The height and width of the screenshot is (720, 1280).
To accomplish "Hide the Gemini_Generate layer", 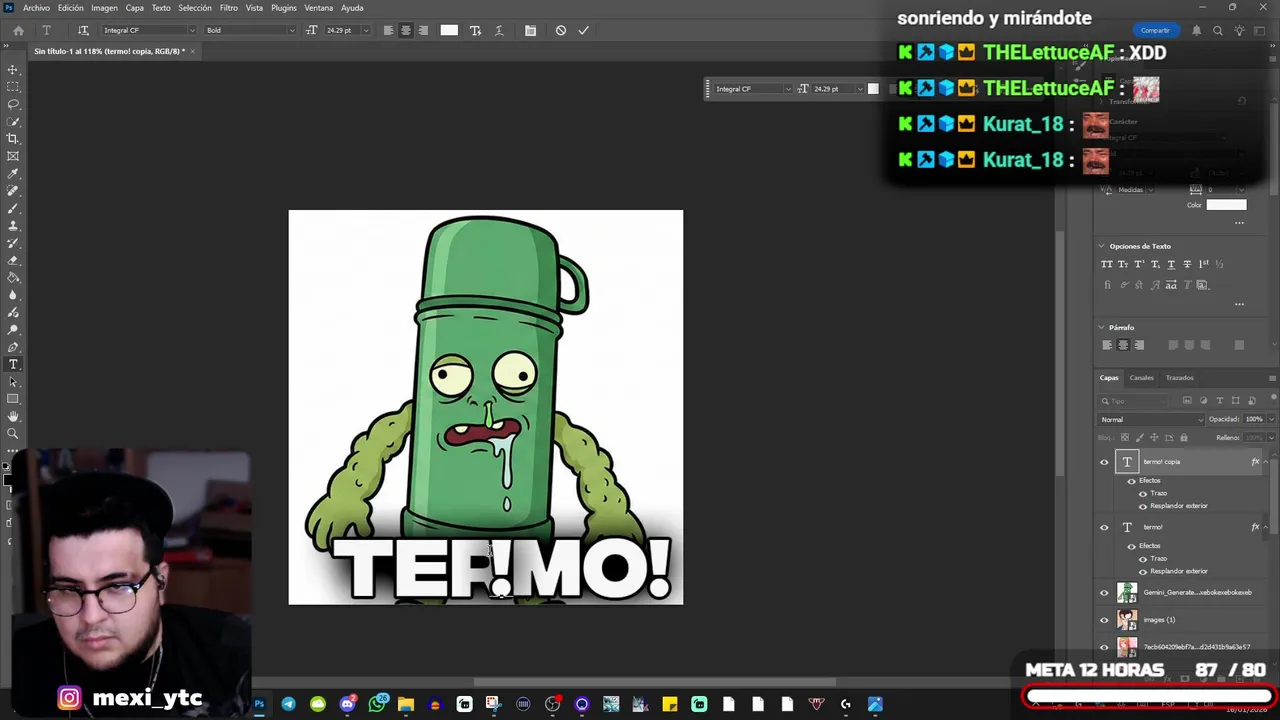I will pos(1104,593).
